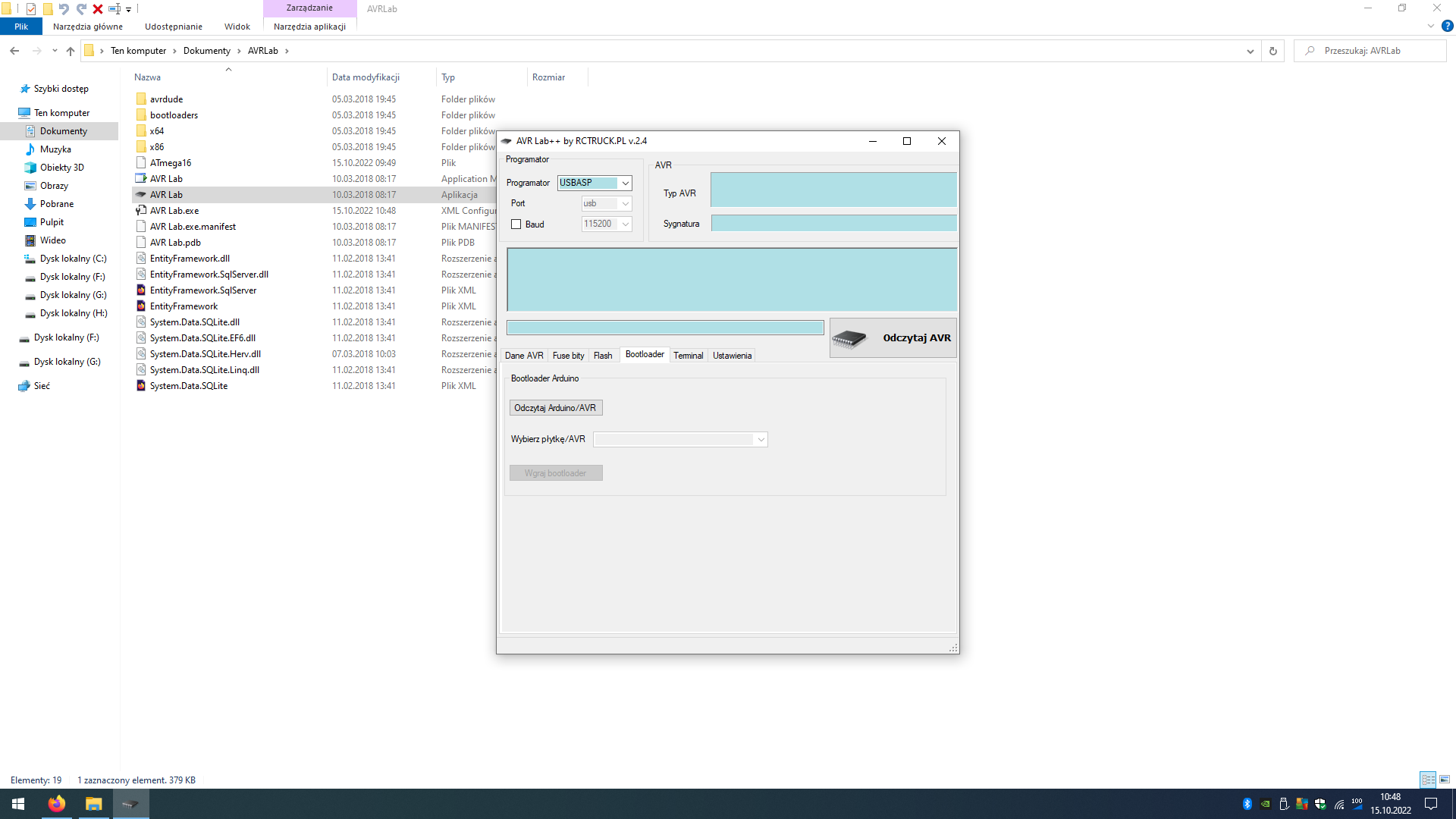Click the Odczytaj Arduino/AVR button
1456x819 pixels.
pos(555,408)
